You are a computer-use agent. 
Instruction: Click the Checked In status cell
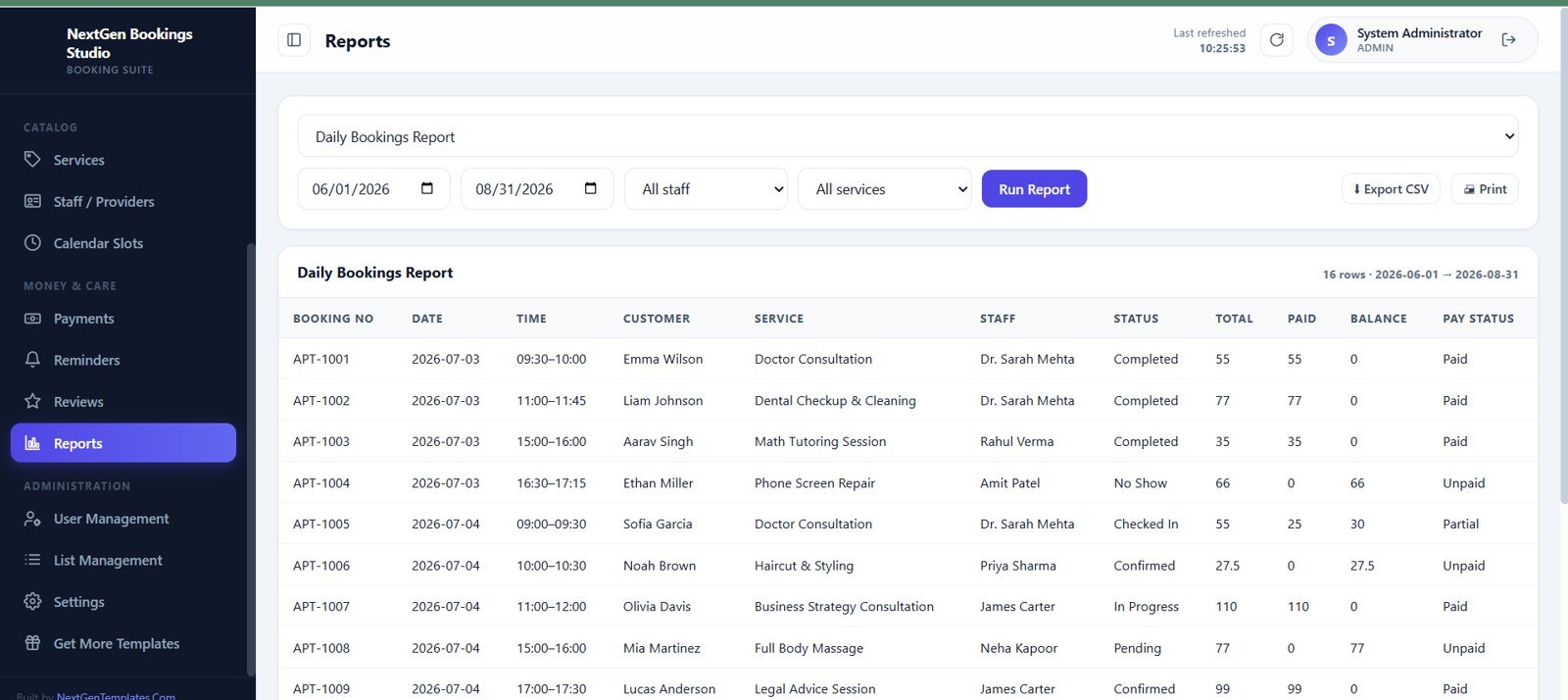tap(1146, 525)
